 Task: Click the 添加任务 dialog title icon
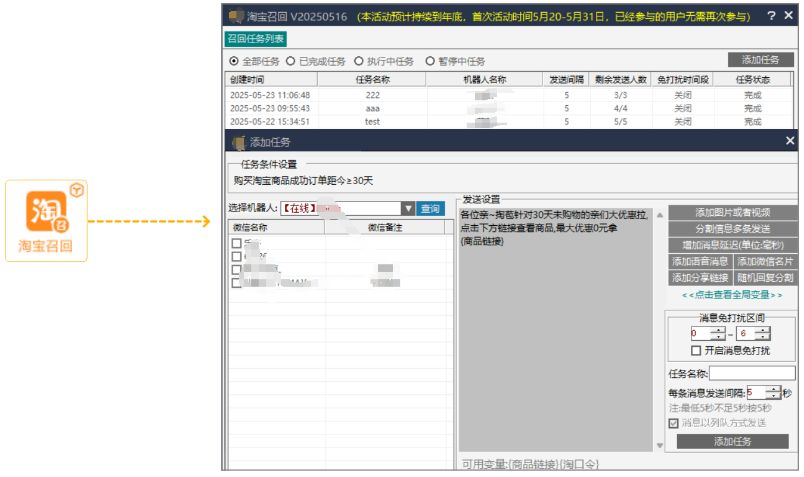(x=239, y=143)
